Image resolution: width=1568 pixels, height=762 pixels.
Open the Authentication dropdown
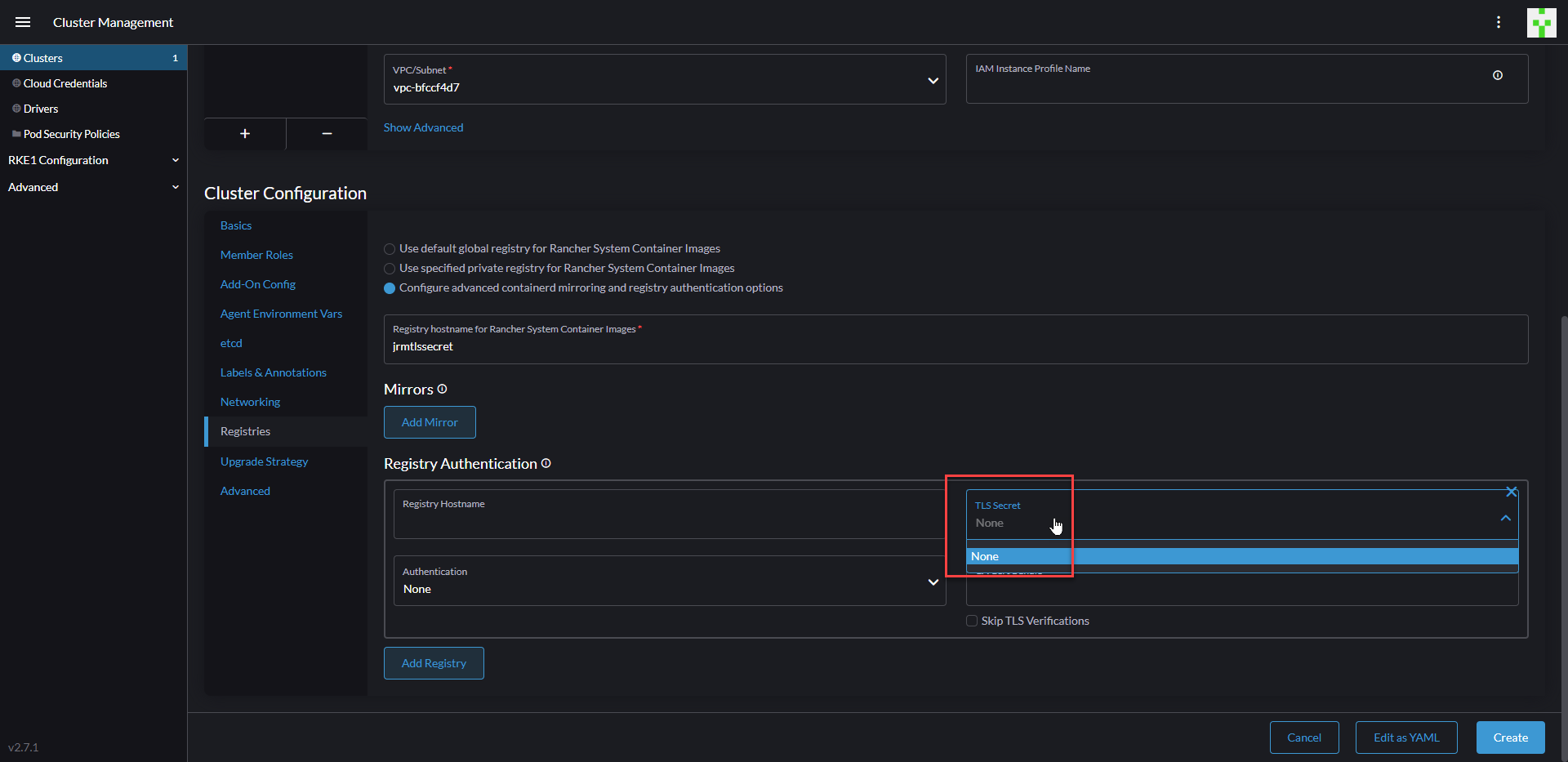[933, 582]
